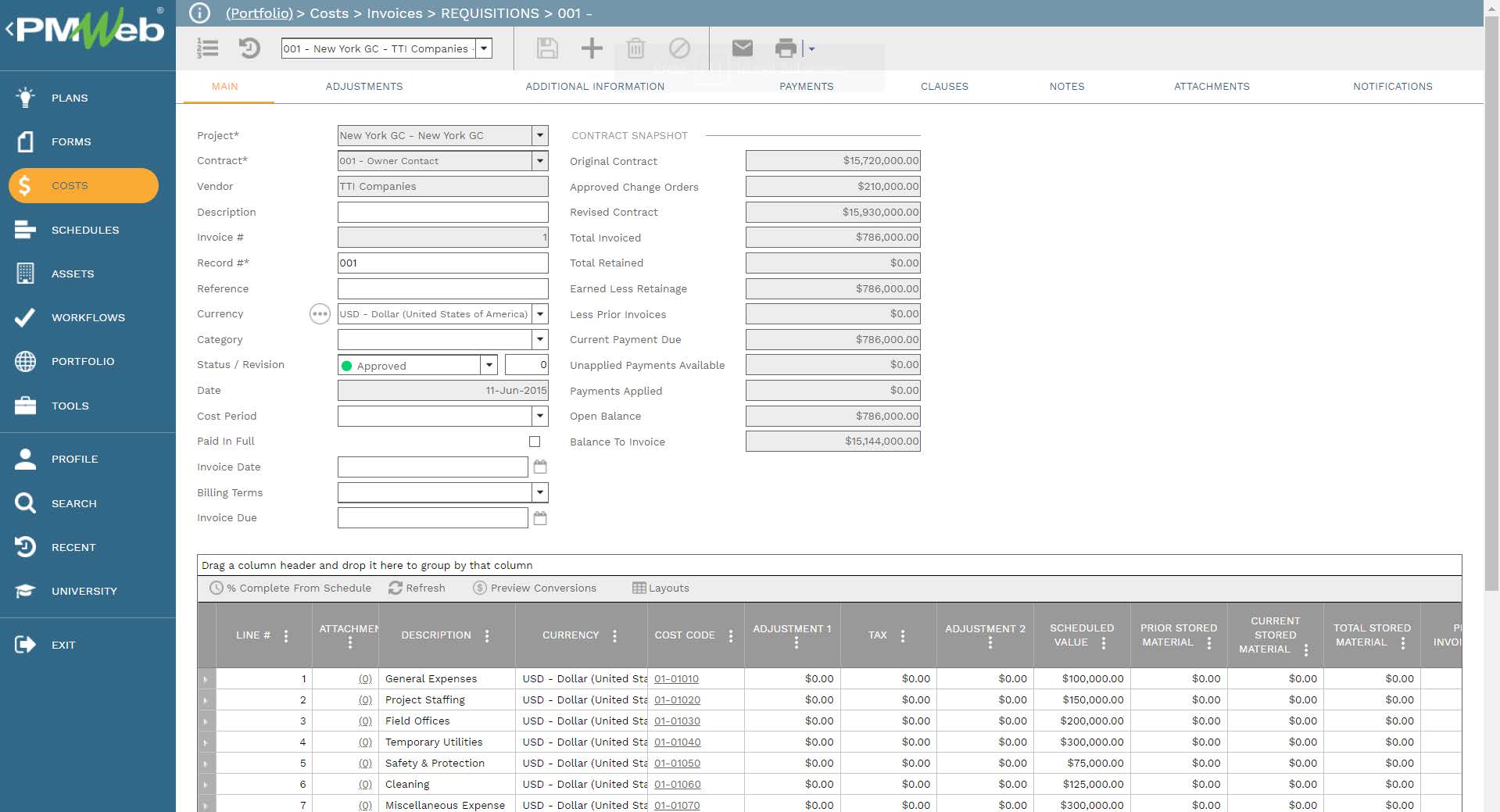
Task: Expand the Project dropdown
Action: pyautogui.click(x=540, y=135)
